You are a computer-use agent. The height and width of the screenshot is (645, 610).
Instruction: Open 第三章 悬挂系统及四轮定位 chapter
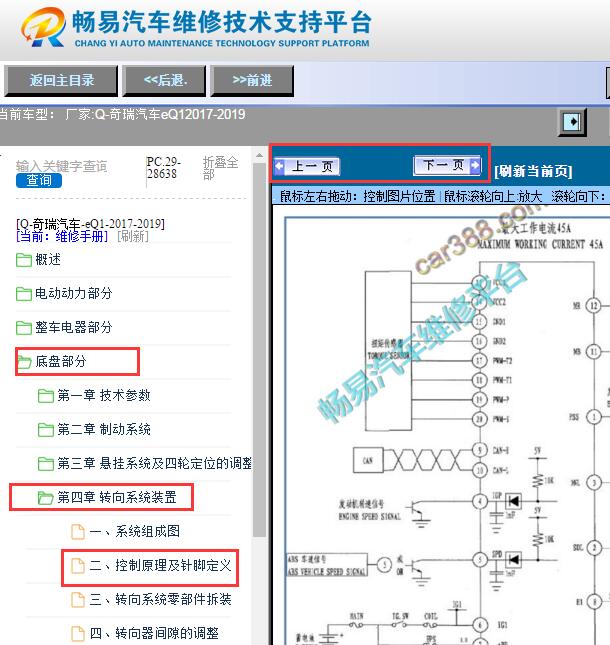(x=155, y=463)
